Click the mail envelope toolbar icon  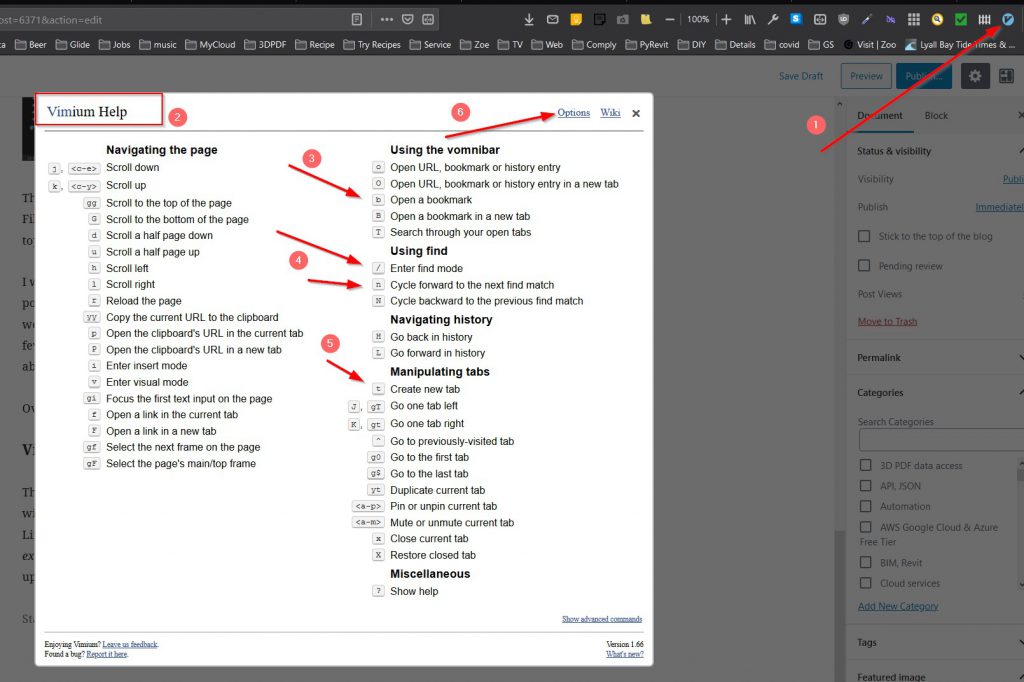[553, 19]
